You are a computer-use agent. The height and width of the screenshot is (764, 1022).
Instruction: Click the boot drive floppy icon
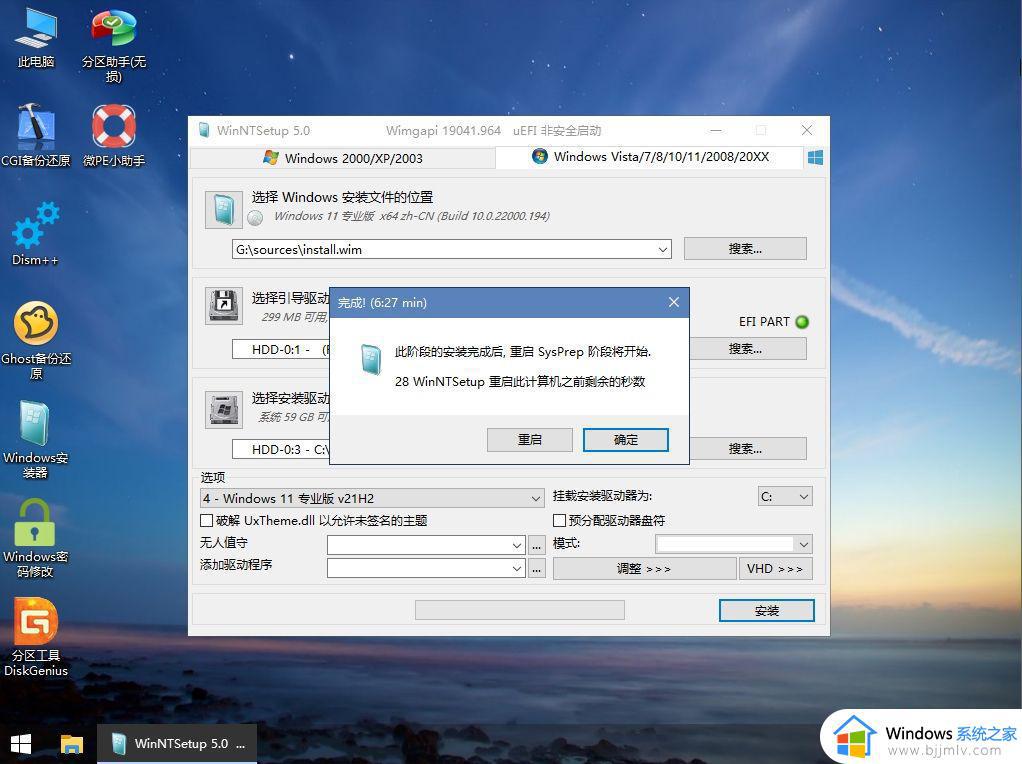[x=224, y=306]
